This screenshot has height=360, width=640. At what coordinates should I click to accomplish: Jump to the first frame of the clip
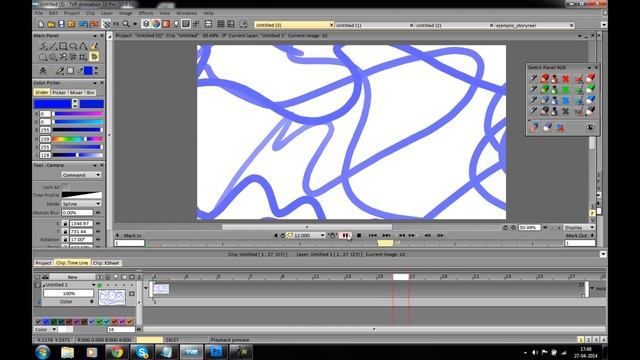pos(373,236)
